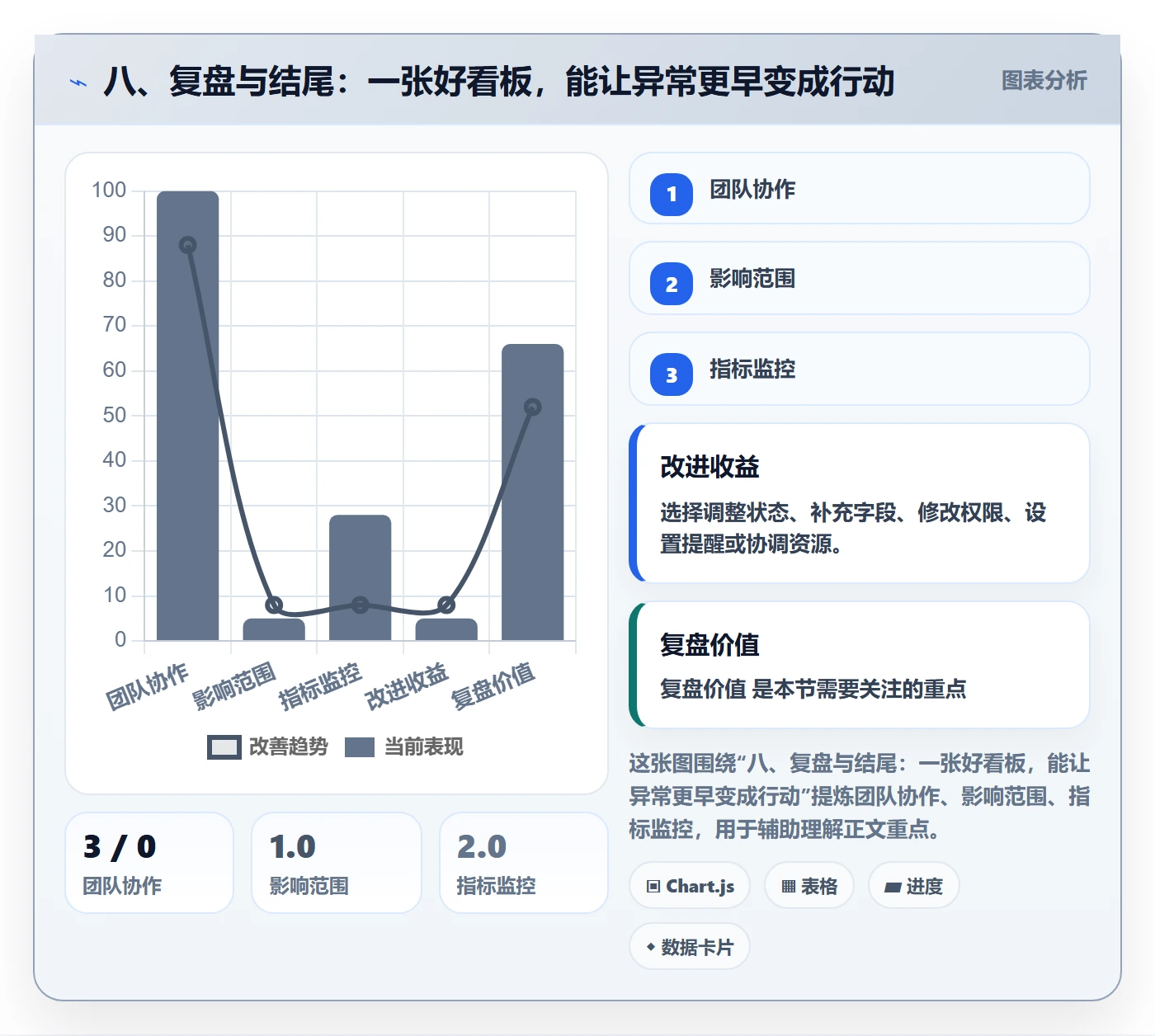Click the blue number 2 badge

[672, 284]
